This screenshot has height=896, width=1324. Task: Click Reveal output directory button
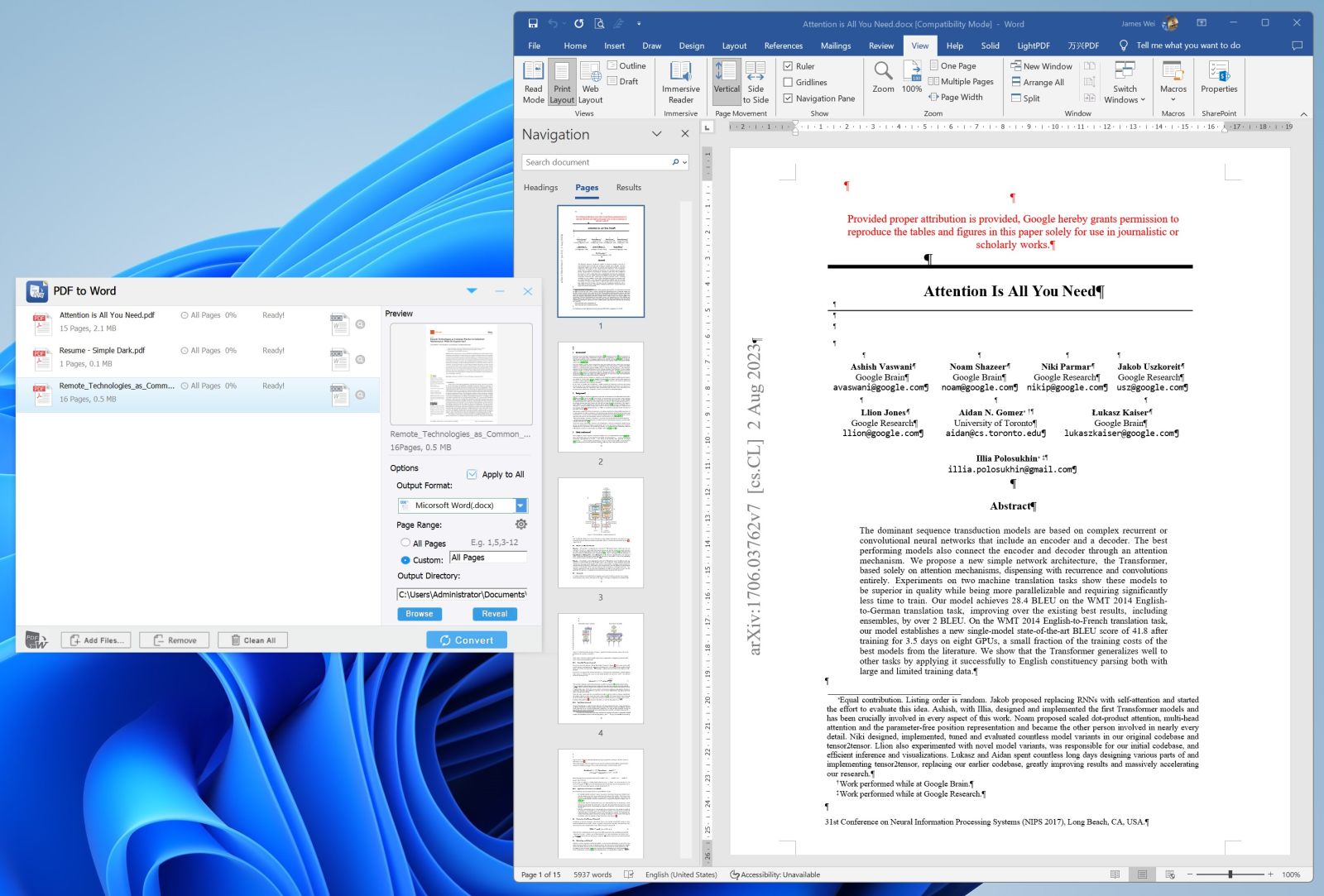pos(495,614)
